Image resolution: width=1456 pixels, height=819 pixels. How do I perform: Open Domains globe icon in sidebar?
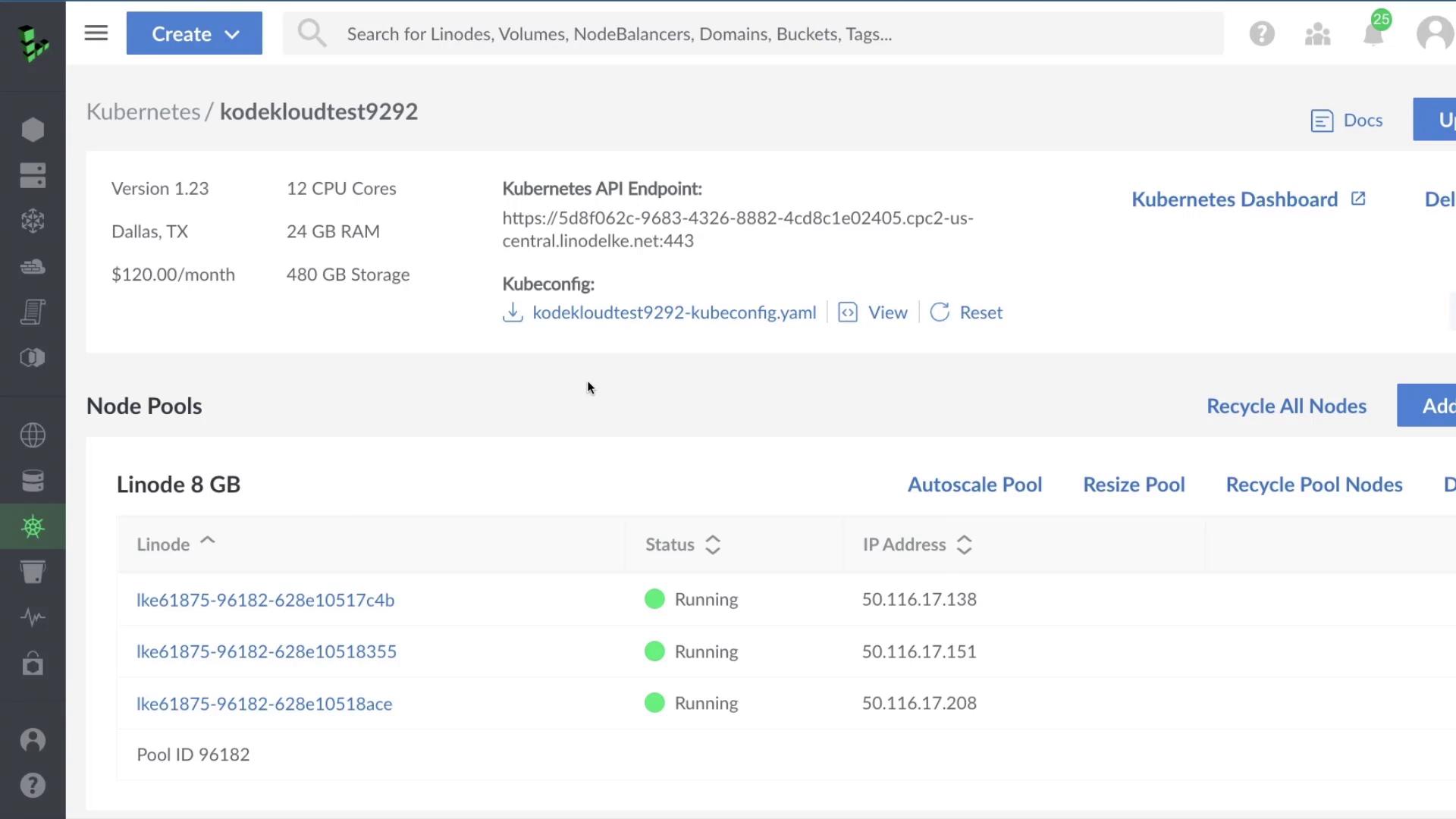[x=33, y=435]
